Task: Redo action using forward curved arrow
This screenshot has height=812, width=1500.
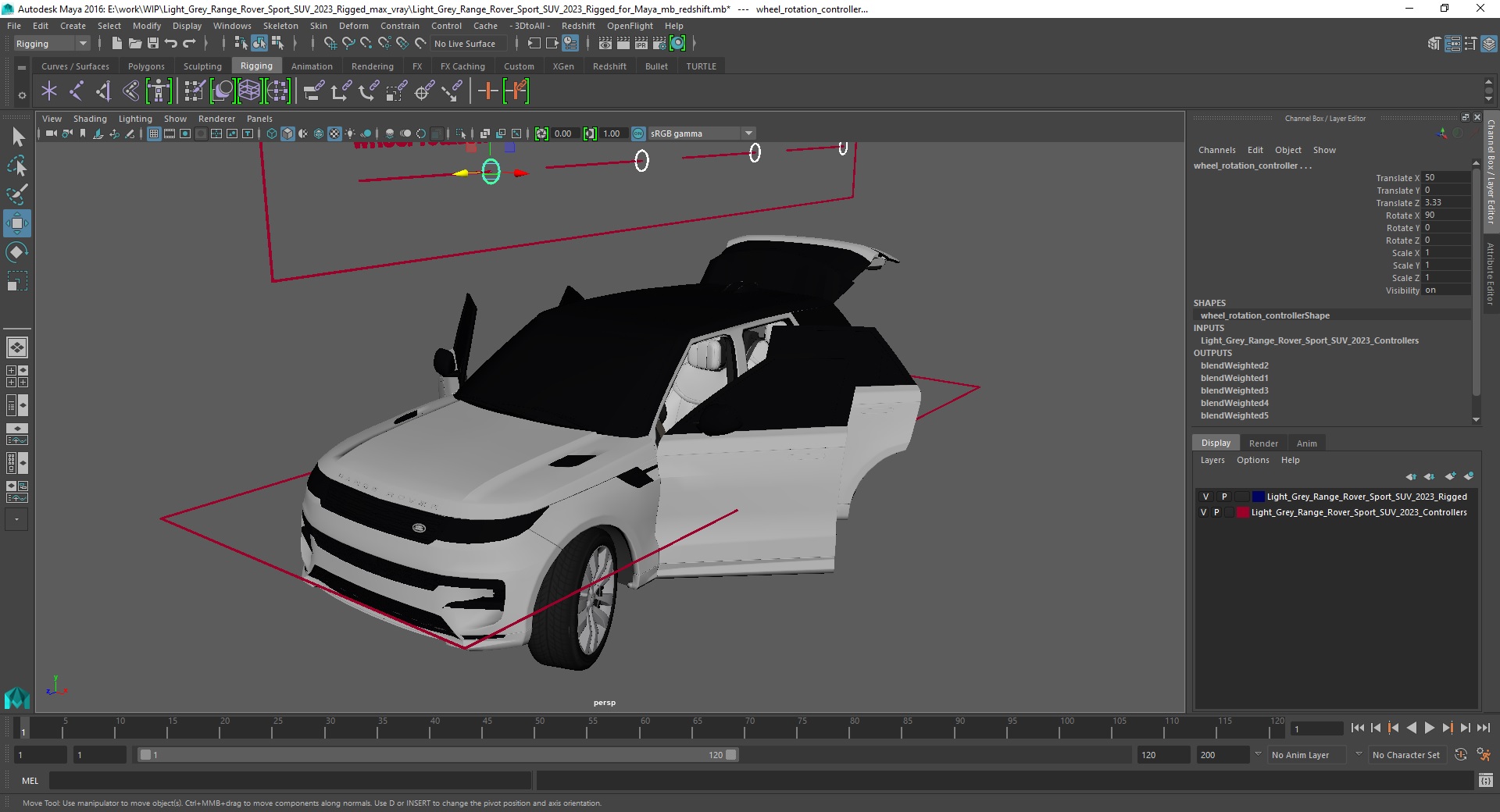Action: click(189, 44)
